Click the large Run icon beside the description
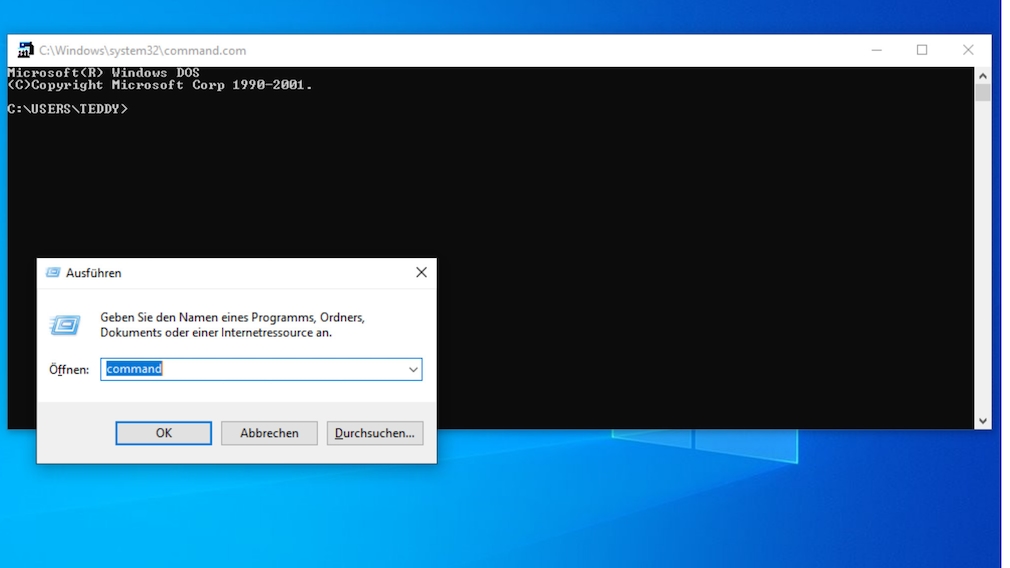The height and width of the screenshot is (568, 1010). (x=65, y=325)
